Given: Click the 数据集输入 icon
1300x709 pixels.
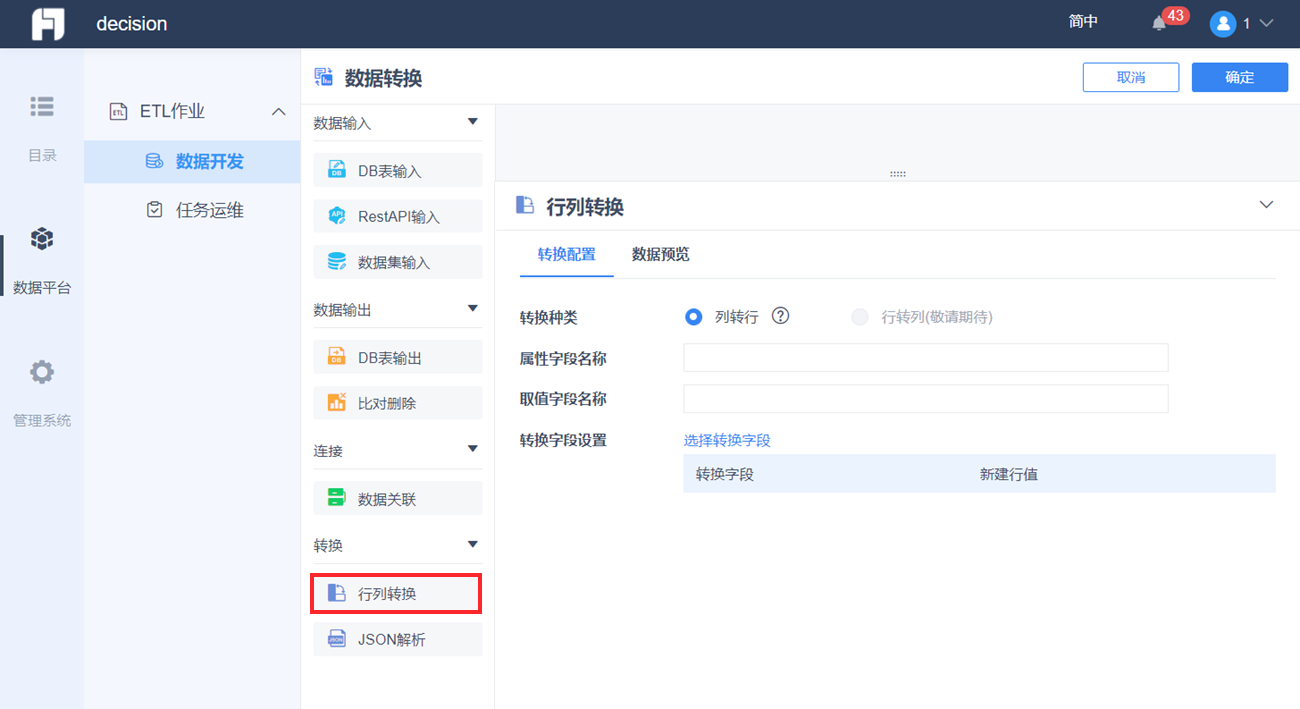Looking at the screenshot, I should tap(337, 262).
